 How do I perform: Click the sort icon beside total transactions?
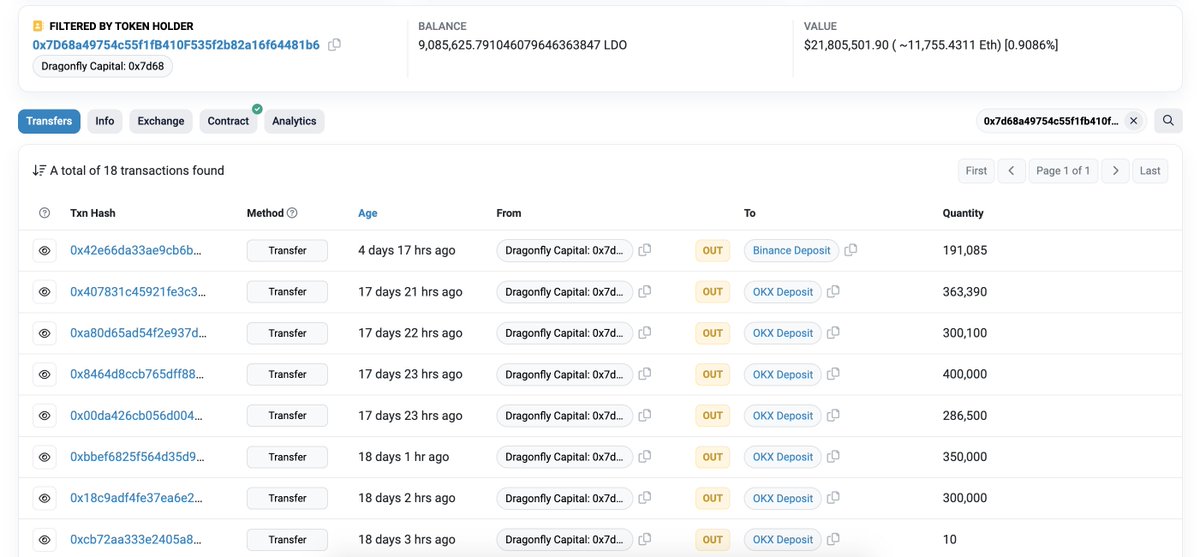39,171
